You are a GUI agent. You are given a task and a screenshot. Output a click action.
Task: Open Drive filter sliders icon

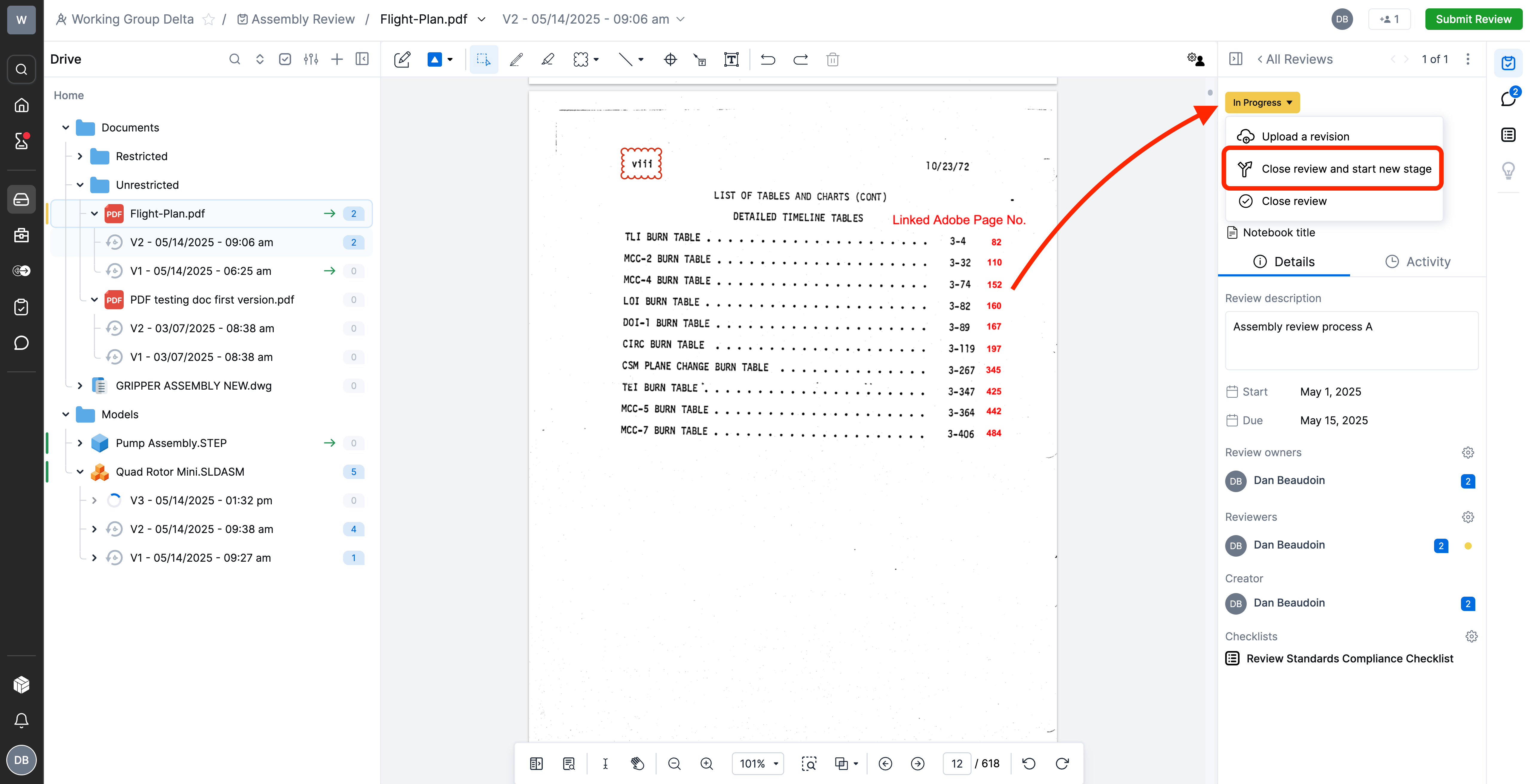(311, 59)
